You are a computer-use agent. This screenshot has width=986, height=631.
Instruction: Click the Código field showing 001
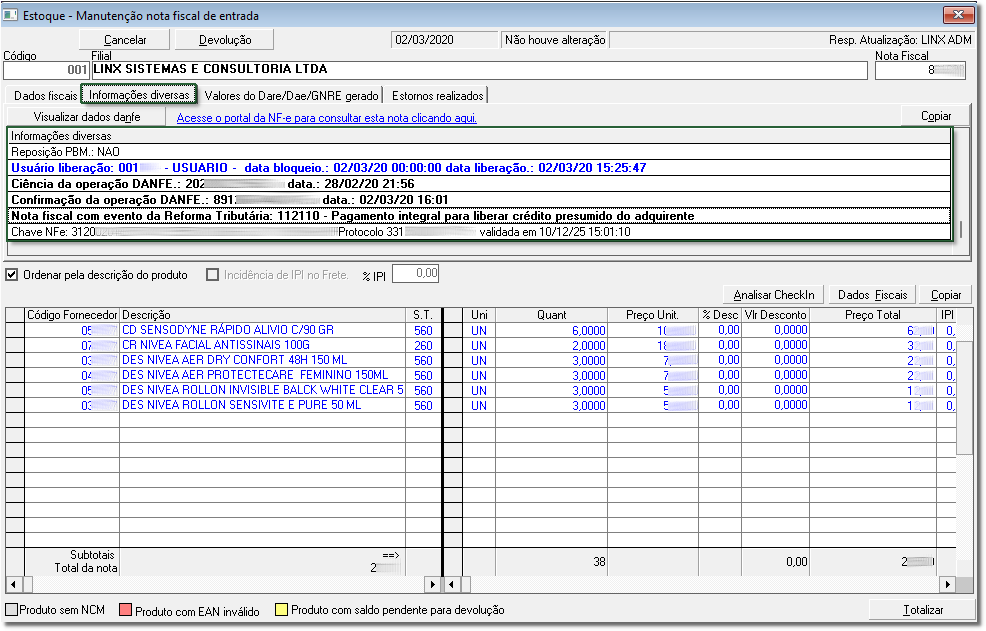pos(46,70)
